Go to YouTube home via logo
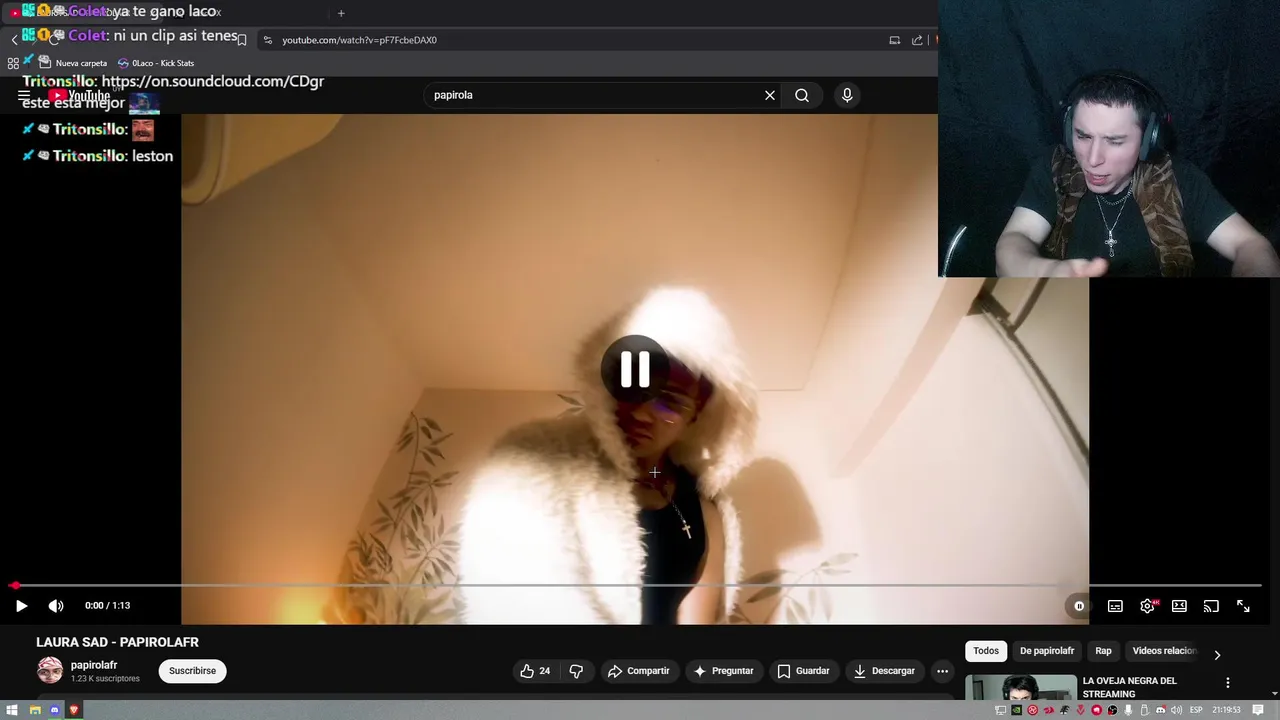 [x=80, y=96]
